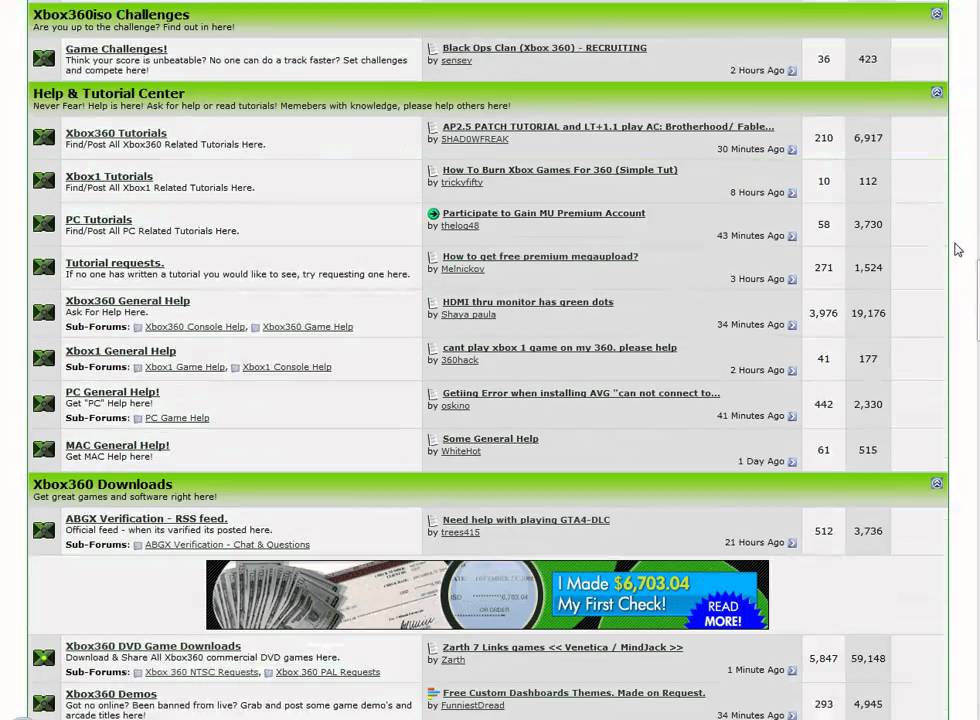View user Melnickov's profile

click(462, 269)
